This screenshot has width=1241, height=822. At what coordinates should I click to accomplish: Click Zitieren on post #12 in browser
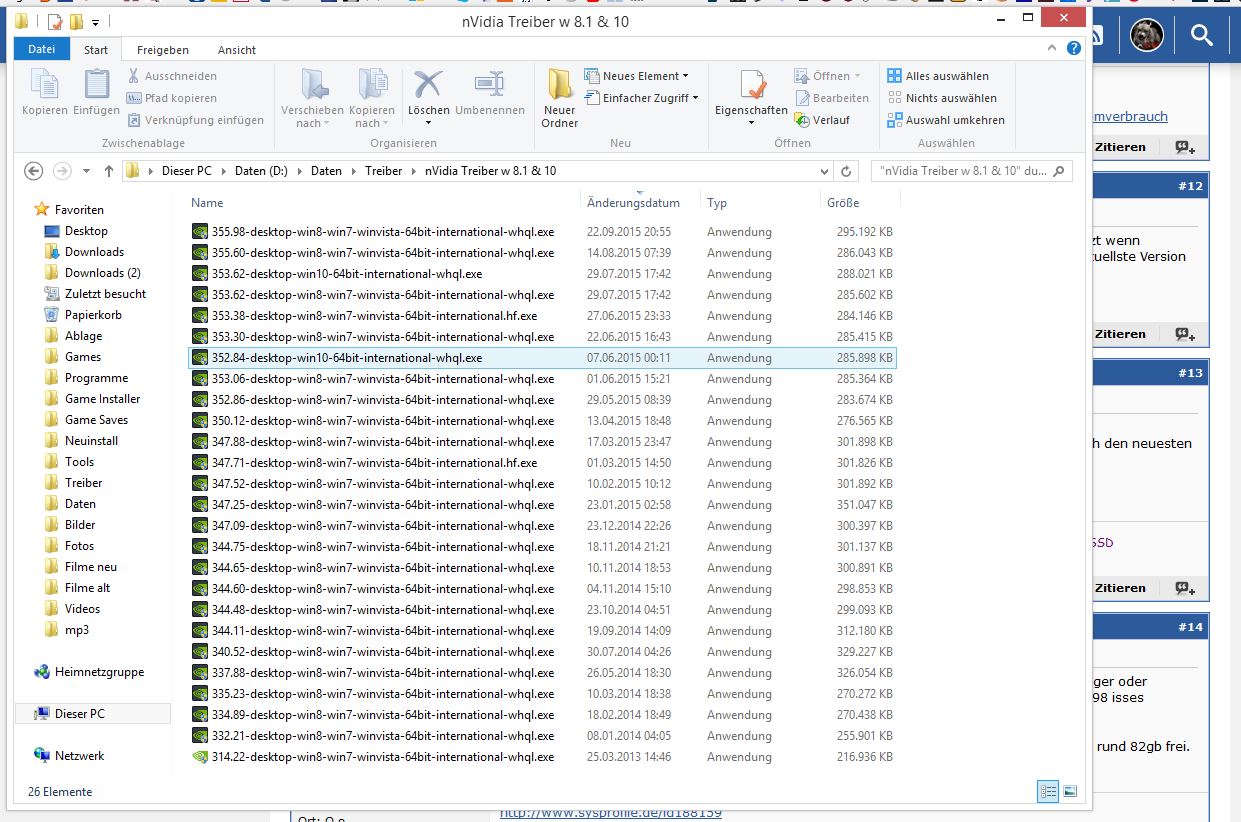pos(1119,334)
